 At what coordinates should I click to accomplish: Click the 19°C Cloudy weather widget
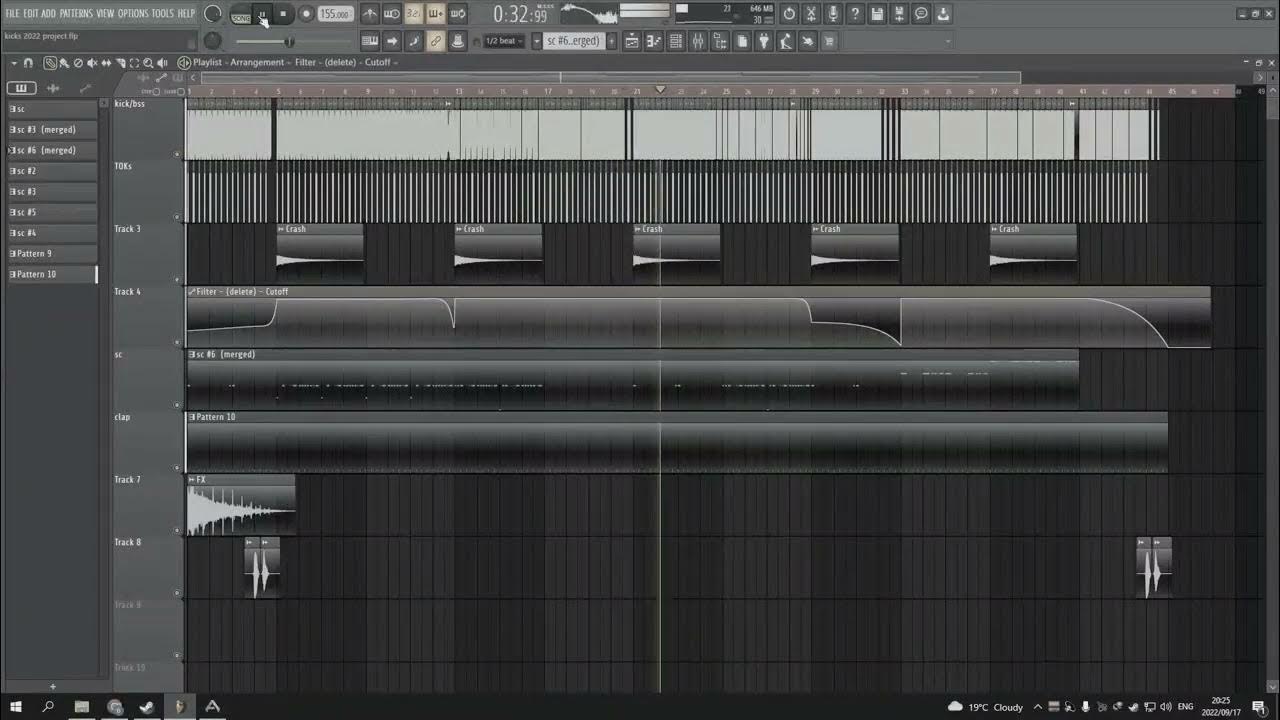click(986, 707)
